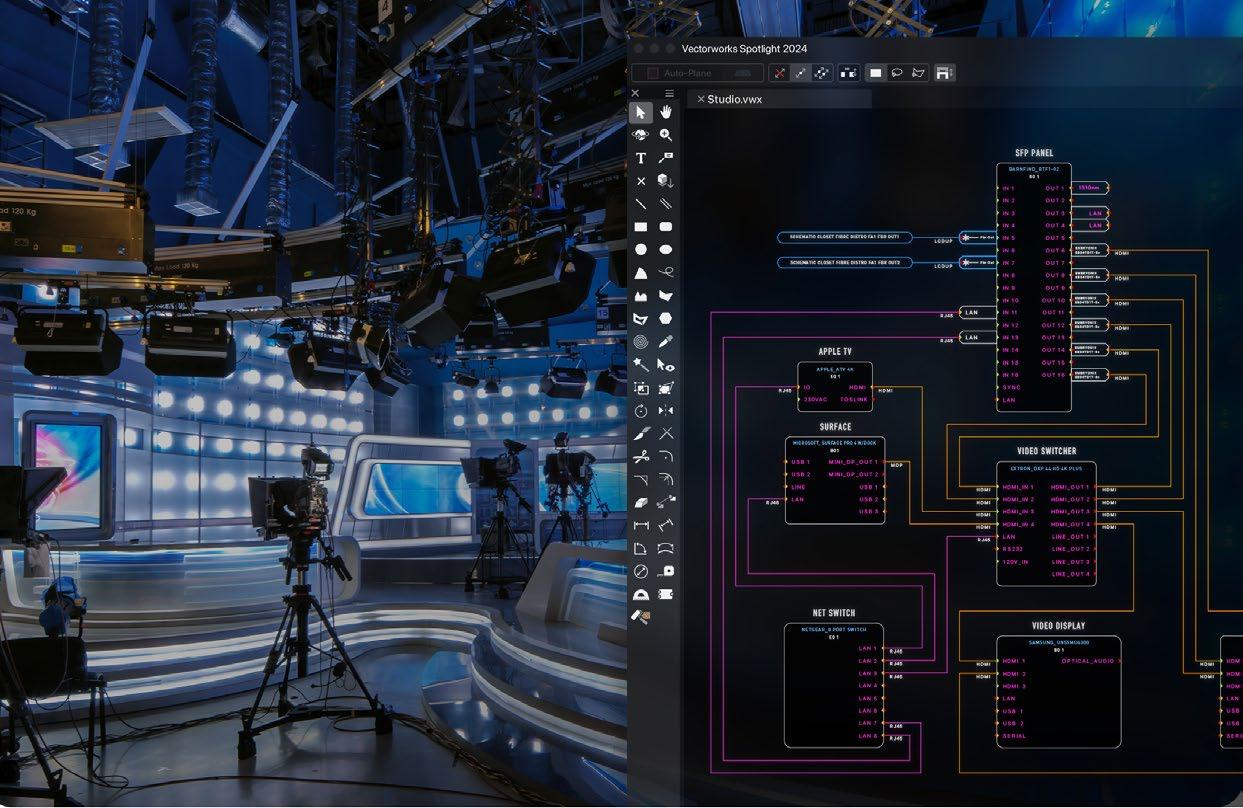The width and height of the screenshot is (1243, 808).
Task: Select the Offset tool
Action: click(x=666, y=480)
